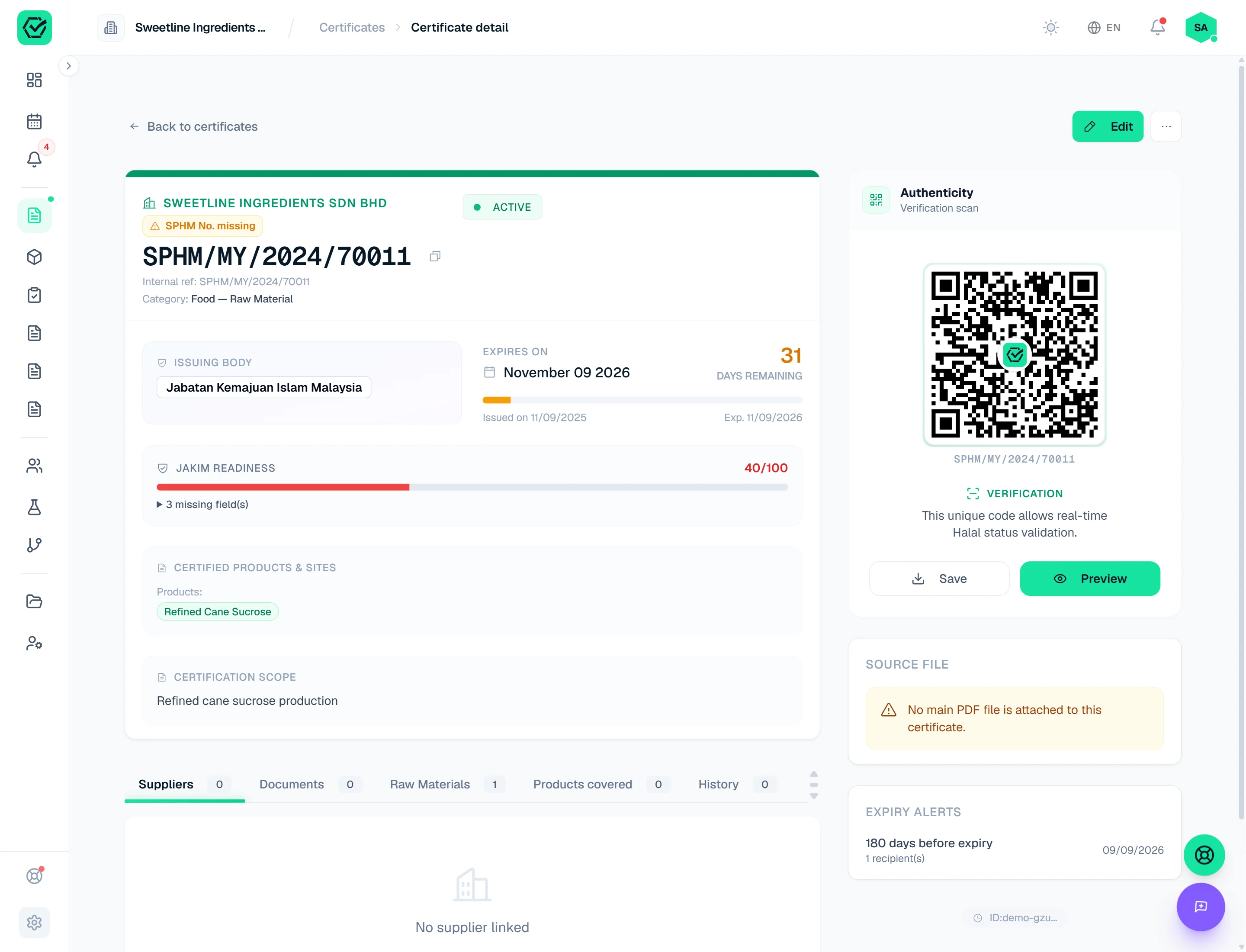Click Back to certificates link

click(x=193, y=126)
